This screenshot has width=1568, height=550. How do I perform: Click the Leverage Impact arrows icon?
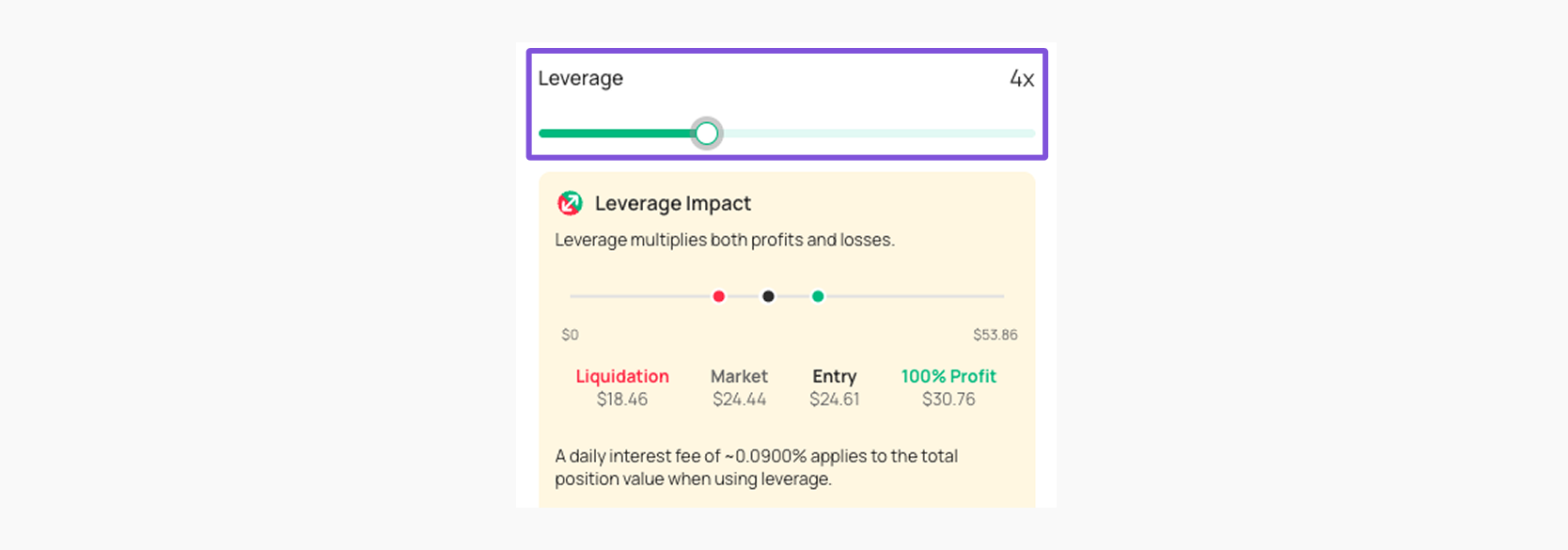pos(570,202)
